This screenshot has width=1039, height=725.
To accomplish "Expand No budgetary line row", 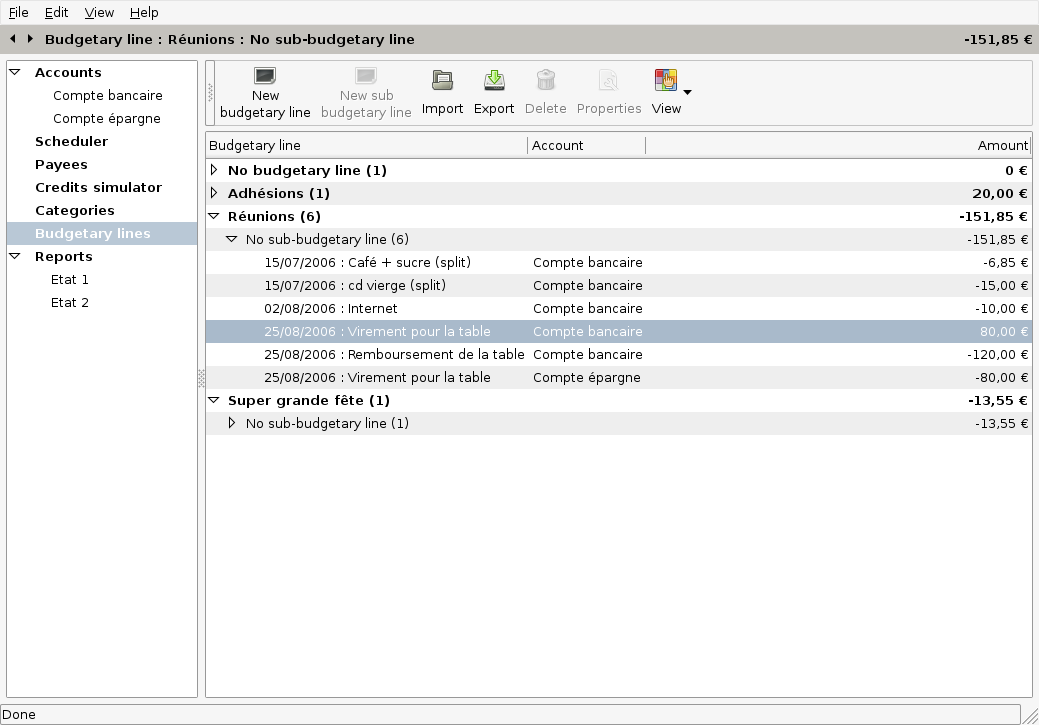I will click(214, 170).
